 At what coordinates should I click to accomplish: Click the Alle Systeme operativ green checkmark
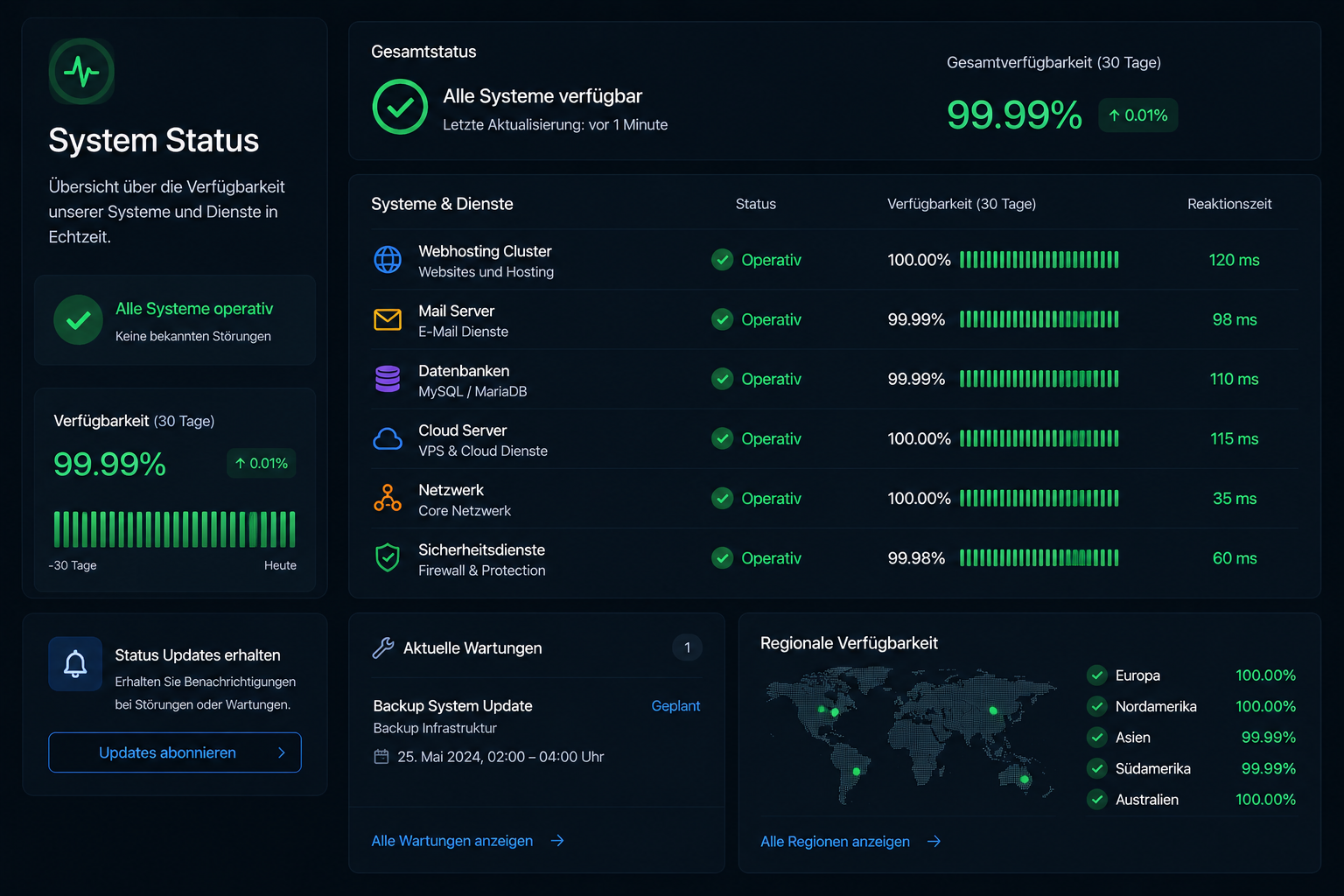pyautogui.click(x=78, y=320)
